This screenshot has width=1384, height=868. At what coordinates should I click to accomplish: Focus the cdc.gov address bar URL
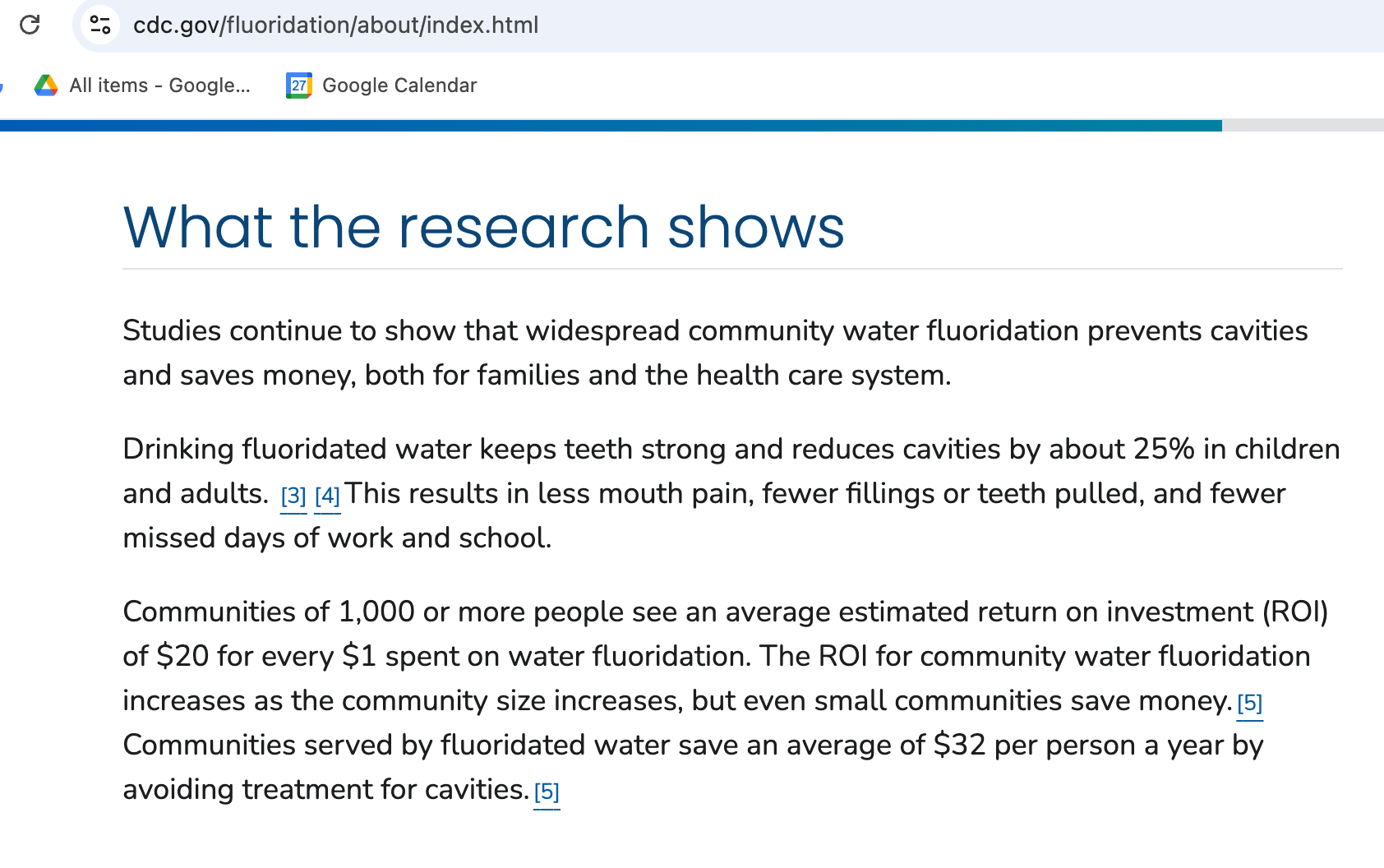[x=335, y=25]
